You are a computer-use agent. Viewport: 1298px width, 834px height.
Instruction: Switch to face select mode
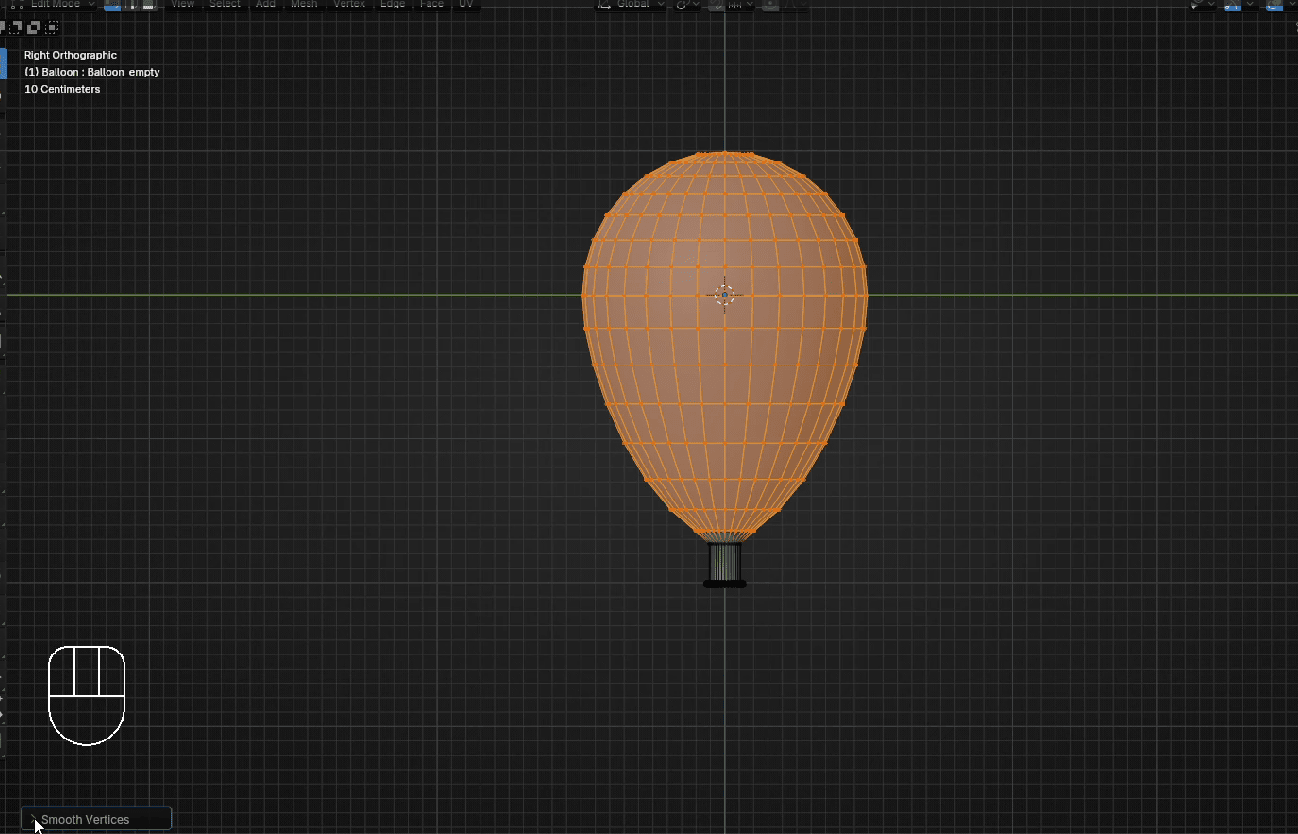pyautogui.click(x=149, y=5)
